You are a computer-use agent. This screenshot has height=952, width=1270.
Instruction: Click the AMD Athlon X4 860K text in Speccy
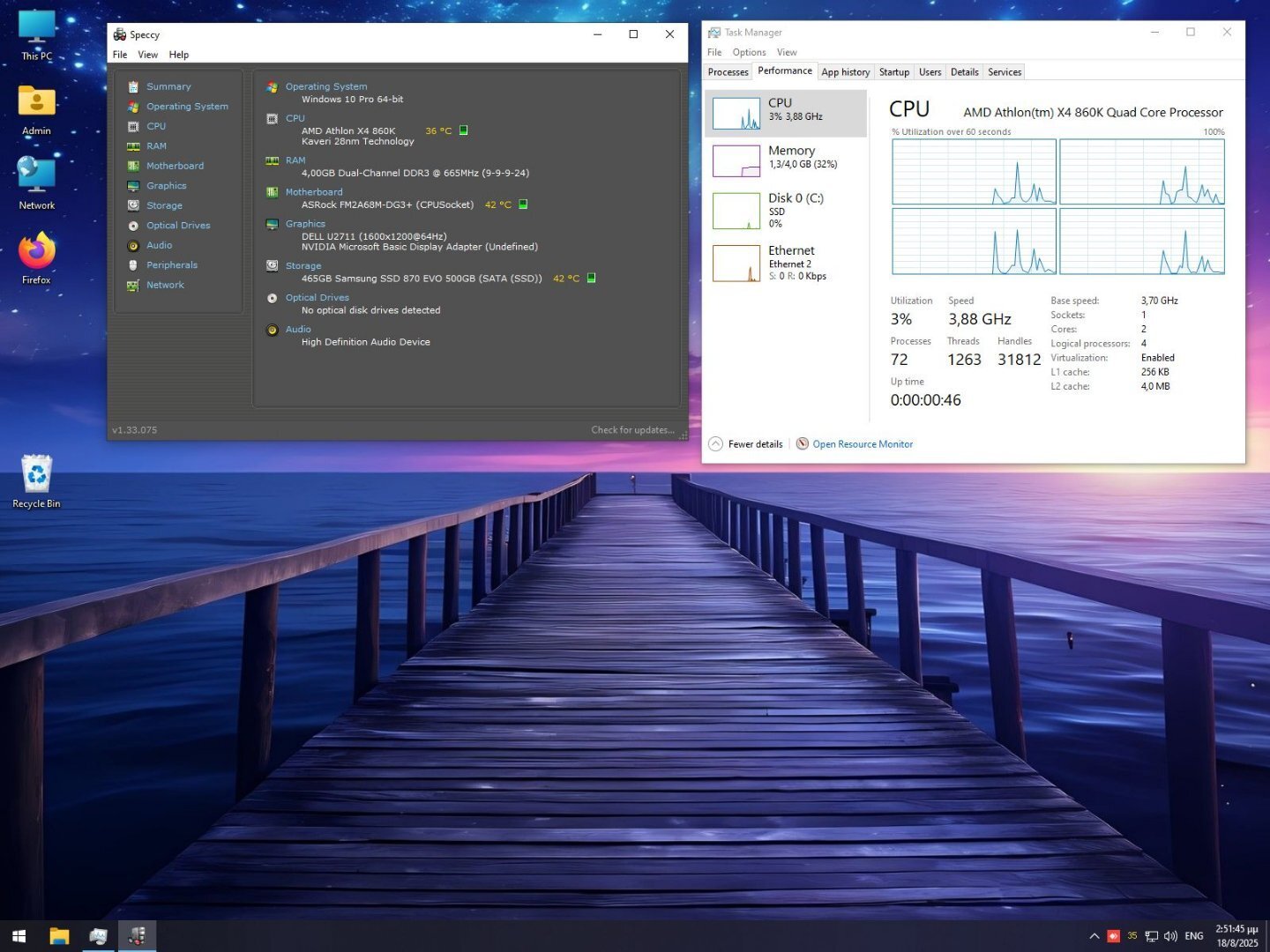(x=348, y=130)
